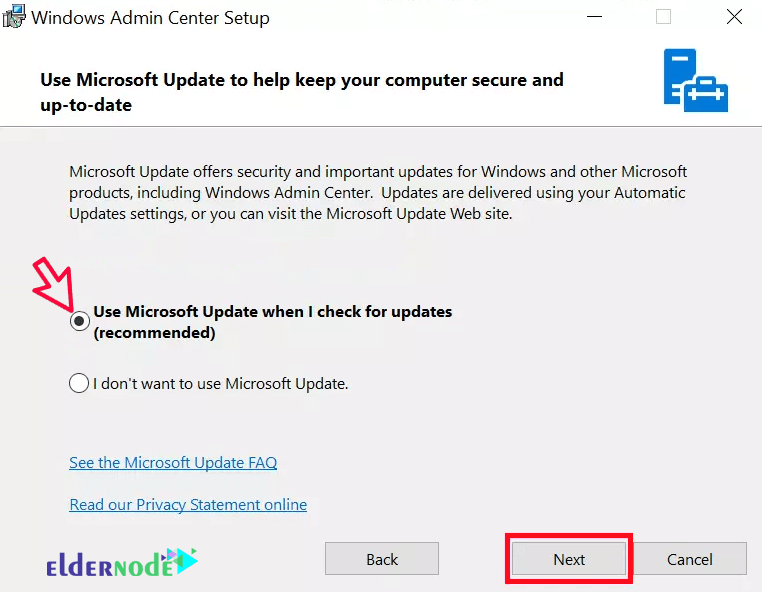
Task: Minimize the Windows Admin Center Setup window
Action: tap(594, 17)
